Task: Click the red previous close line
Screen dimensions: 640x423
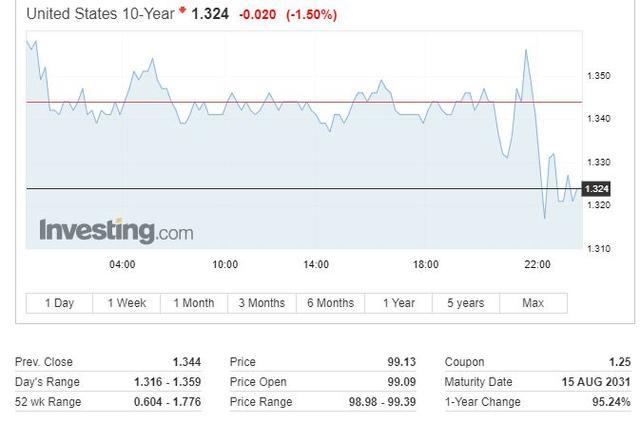Action: click(300, 102)
